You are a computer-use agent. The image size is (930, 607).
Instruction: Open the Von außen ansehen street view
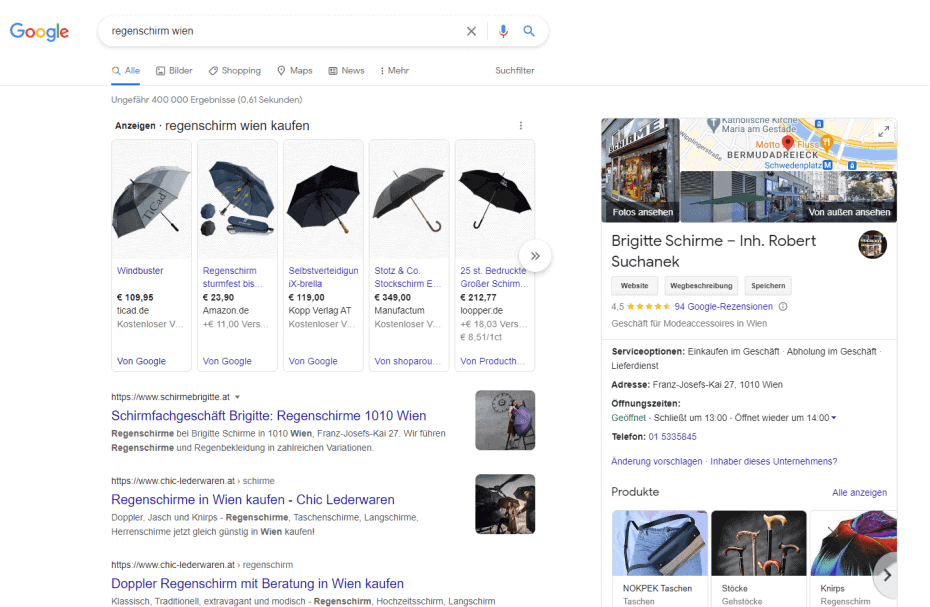point(788,196)
